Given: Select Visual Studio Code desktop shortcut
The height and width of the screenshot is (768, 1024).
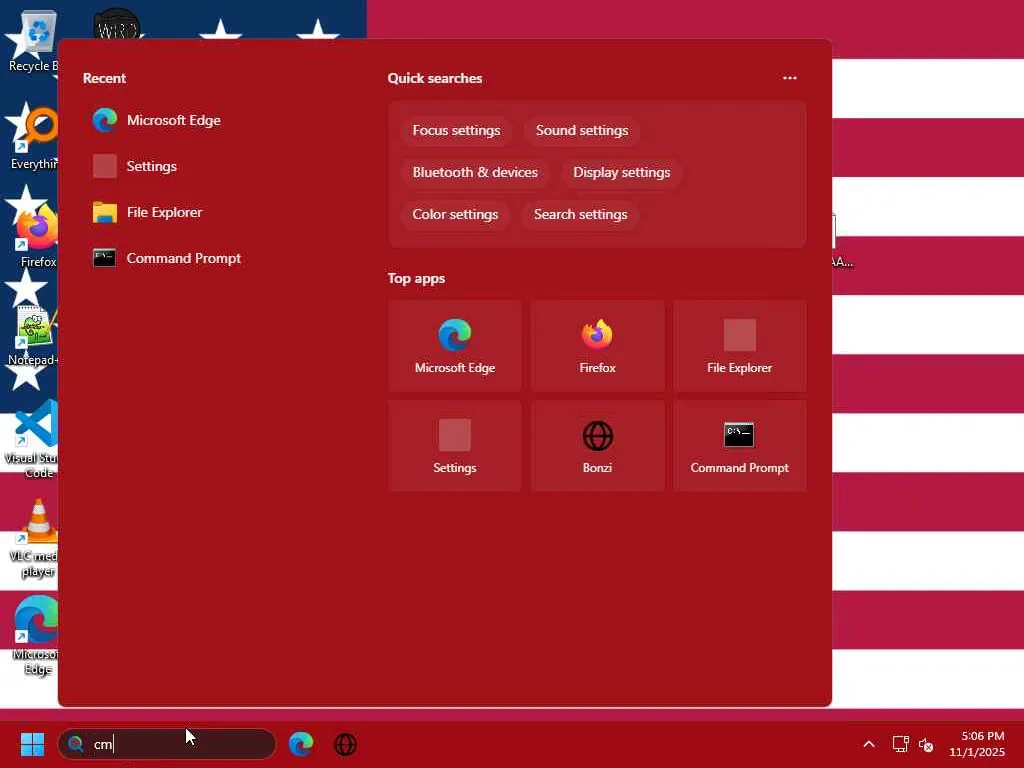Looking at the screenshot, I should coord(33,439).
